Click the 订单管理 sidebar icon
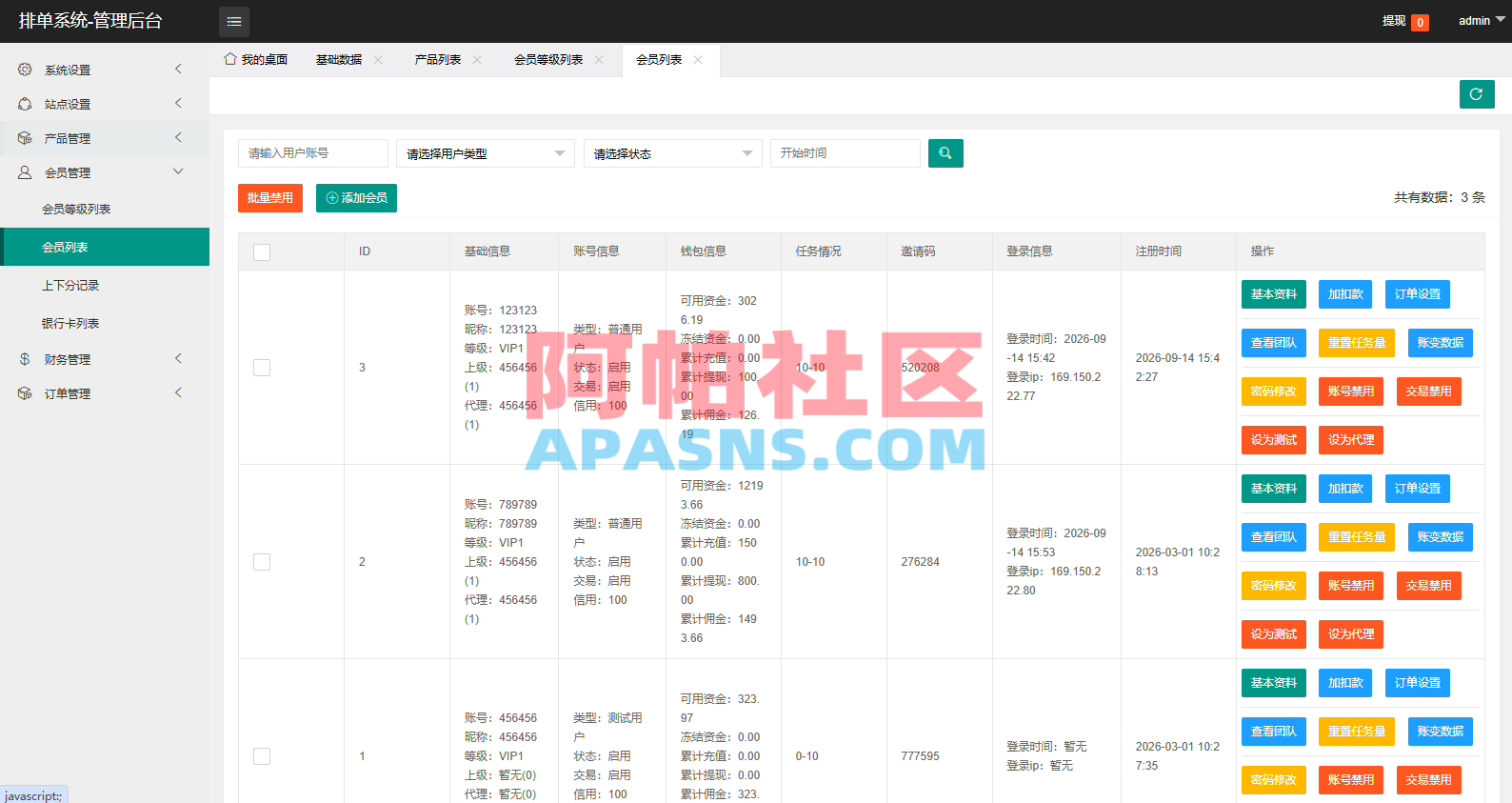1512x803 pixels. tap(25, 393)
